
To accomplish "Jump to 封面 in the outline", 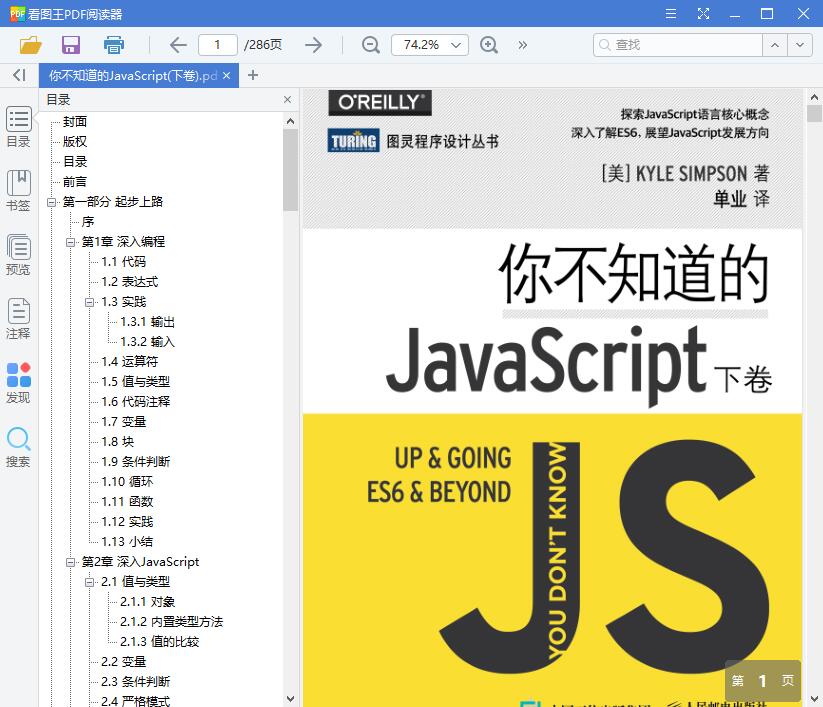I will pyautogui.click(x=75, y=122).
